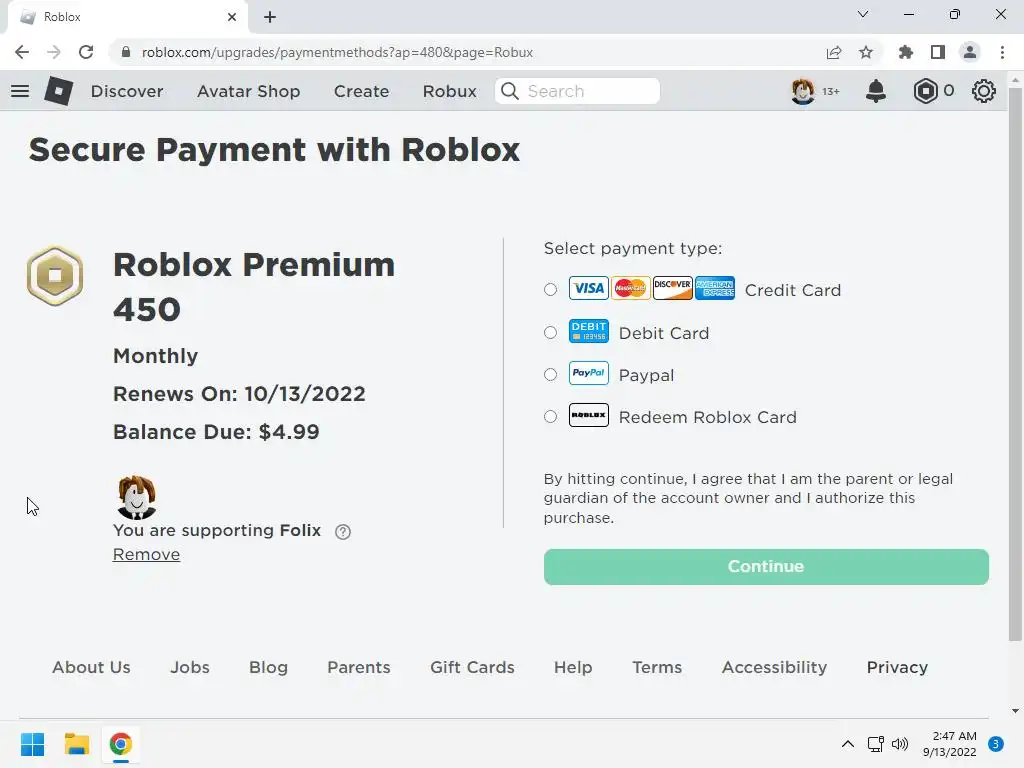Open the Windows Start menu
Viewport: 1024px width, 768px height.
tap(32, 744)
